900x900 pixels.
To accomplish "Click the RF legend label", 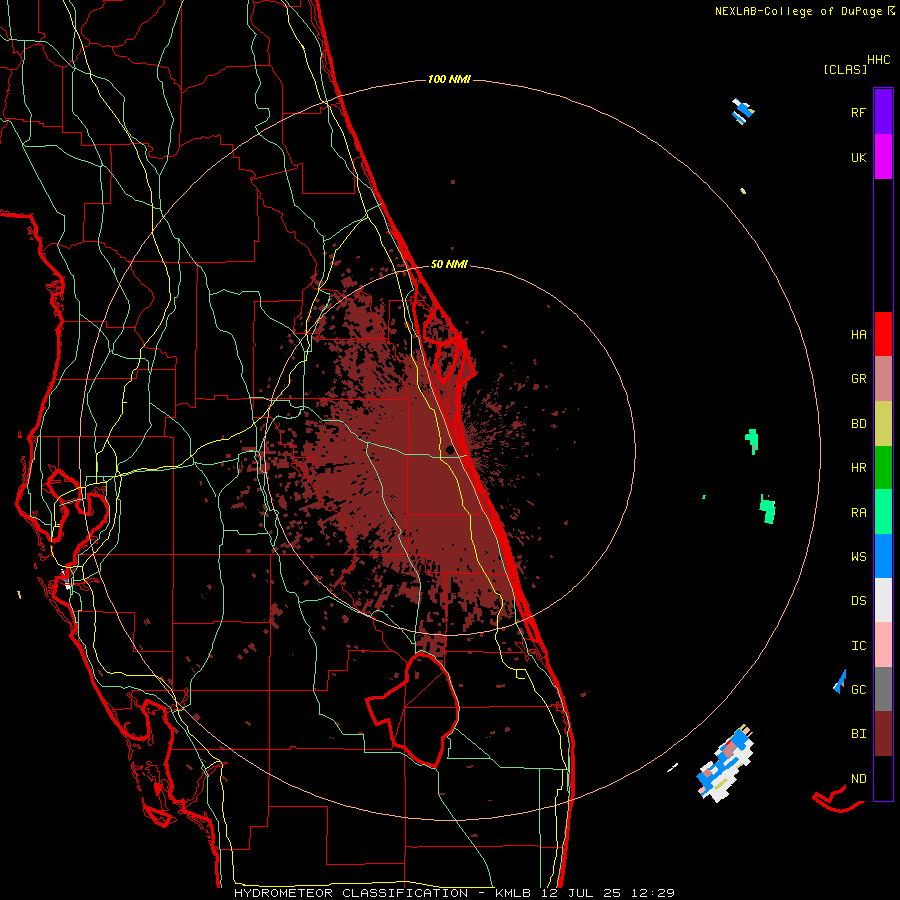I will pyautogui.click(x=858, y=113).
